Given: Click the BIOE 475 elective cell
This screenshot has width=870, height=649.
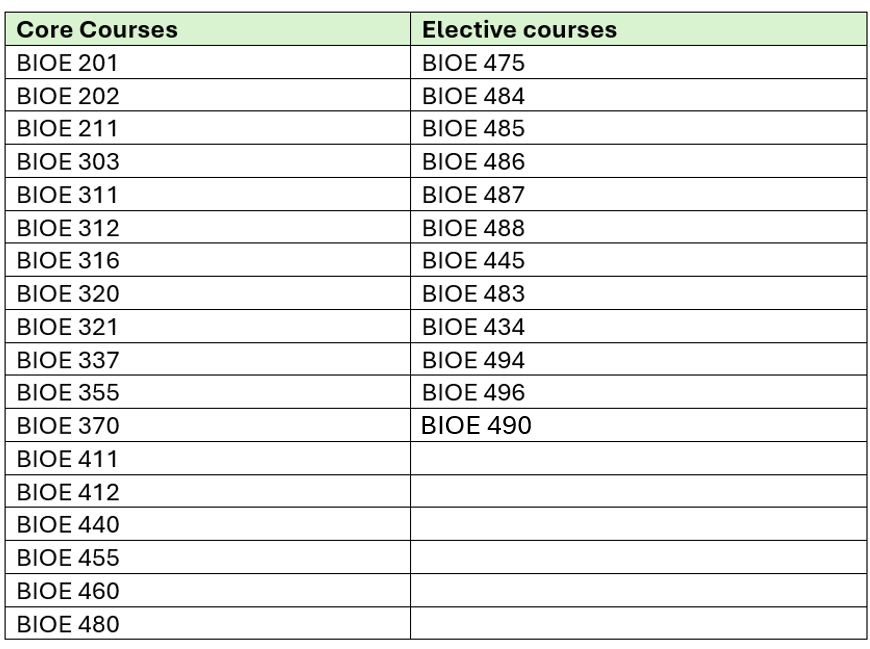Looking at the screenshot, I should [638, 62].
